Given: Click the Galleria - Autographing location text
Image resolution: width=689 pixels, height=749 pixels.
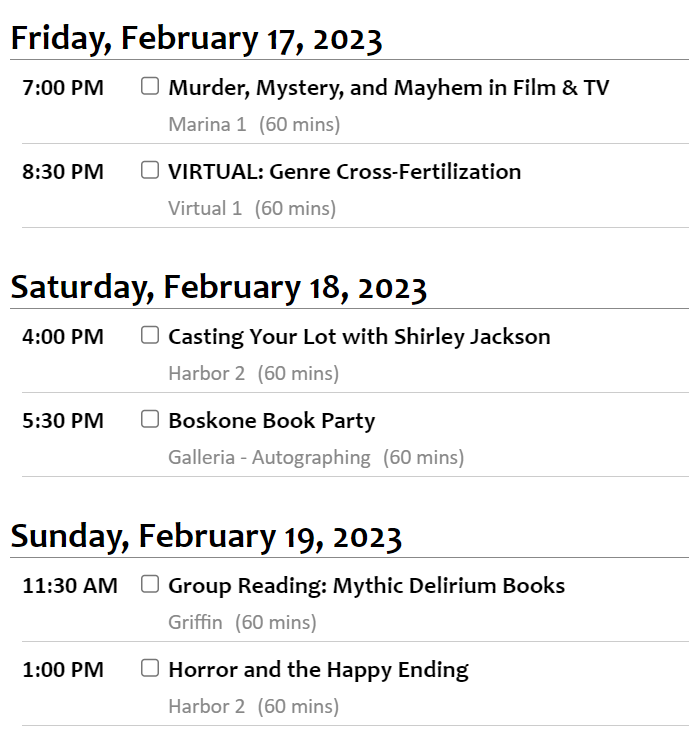Looking at the screenshot, I should click(x=269, y=458).
